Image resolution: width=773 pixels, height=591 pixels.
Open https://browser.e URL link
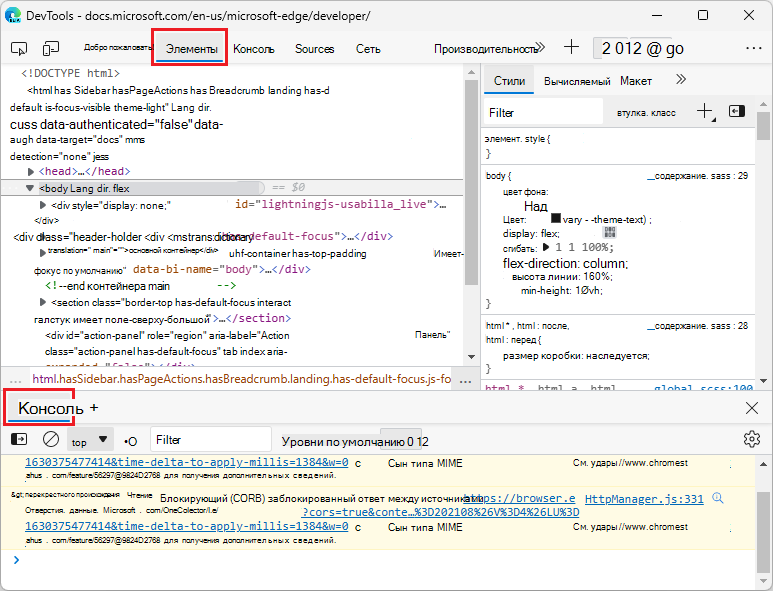519,498
